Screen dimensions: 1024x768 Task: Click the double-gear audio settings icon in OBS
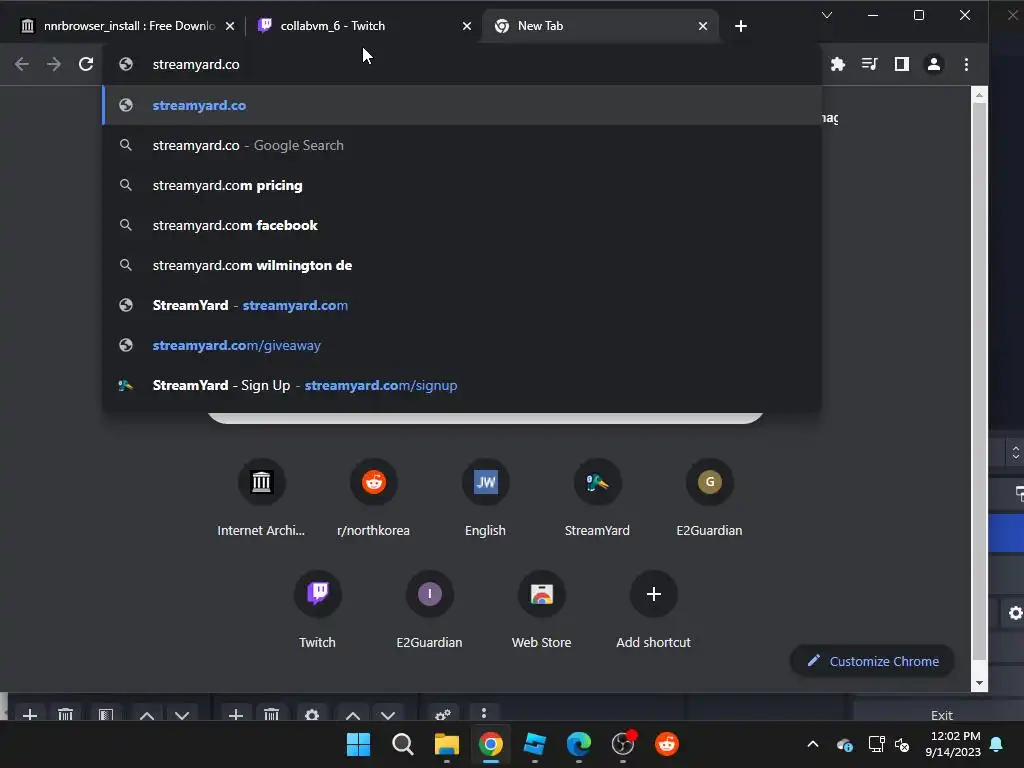[443, 714]
